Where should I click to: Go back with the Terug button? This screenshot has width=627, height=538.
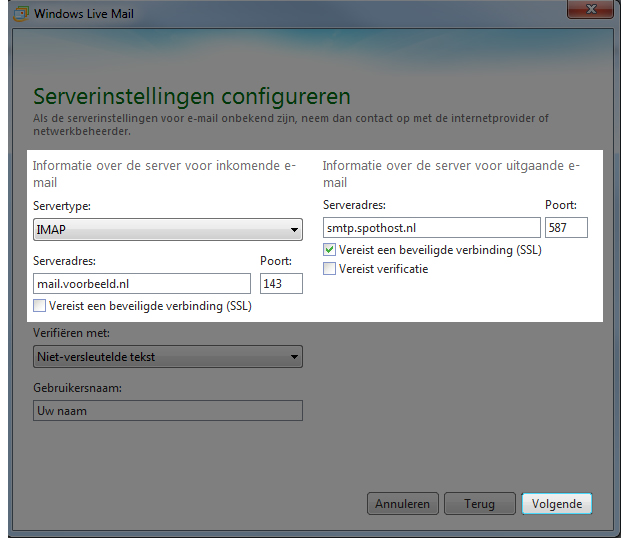(480, 504)
